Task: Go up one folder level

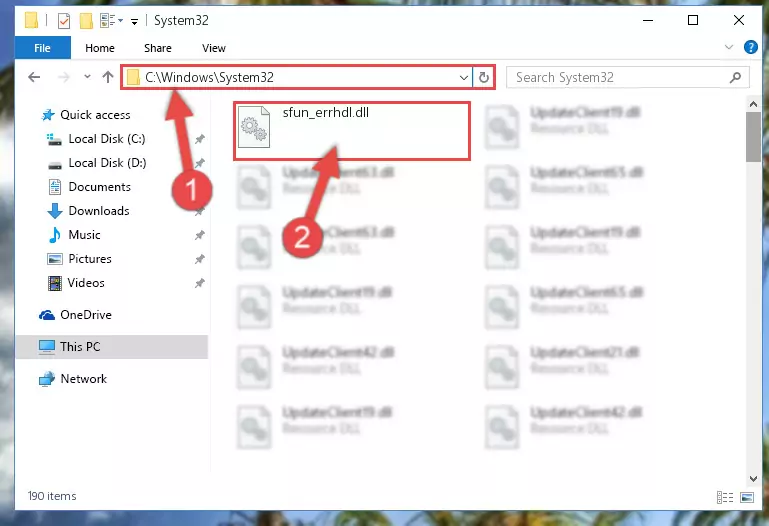Action: 107,77
